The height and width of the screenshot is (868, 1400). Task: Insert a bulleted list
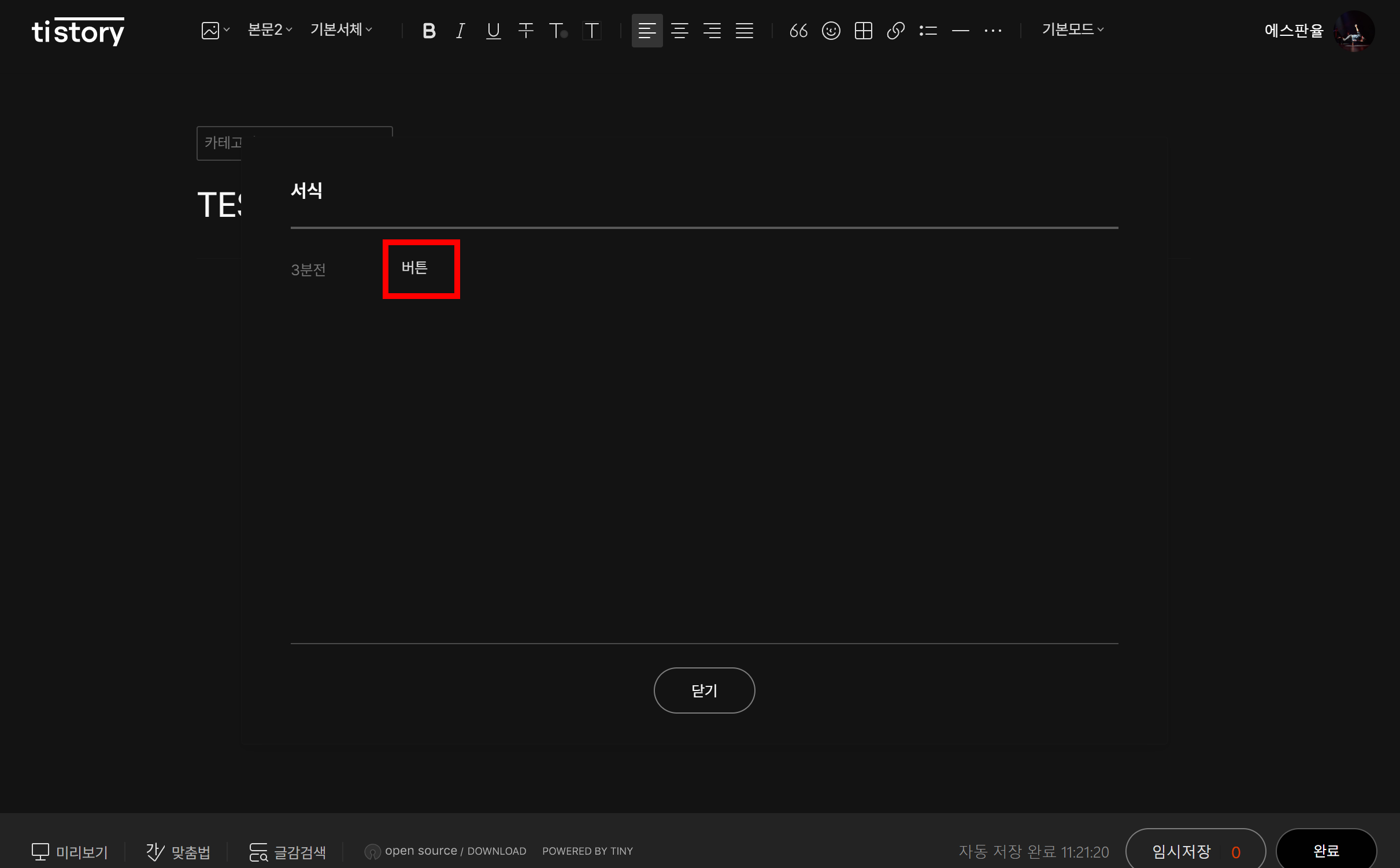pos(928,31)
